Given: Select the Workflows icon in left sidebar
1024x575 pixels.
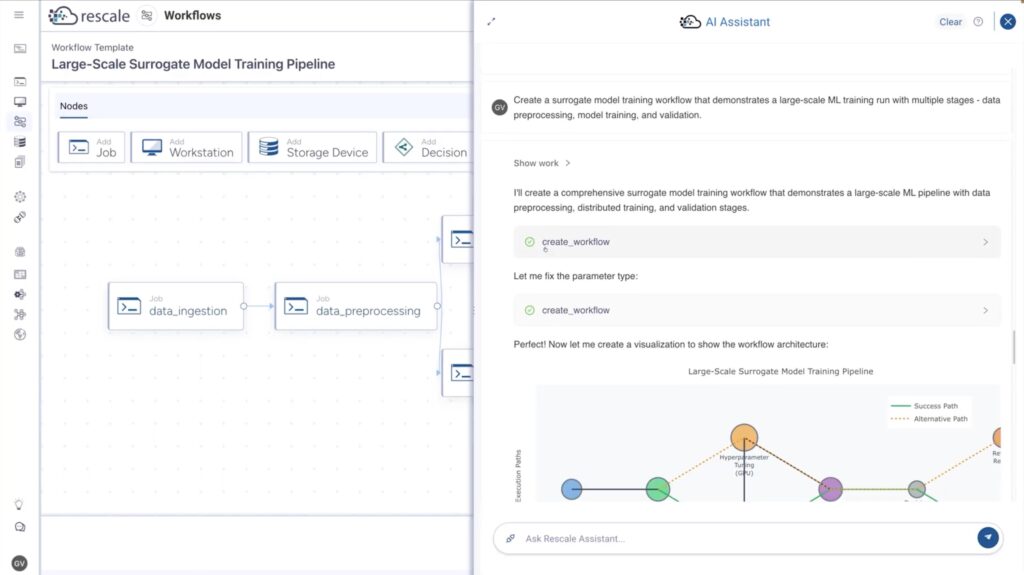Looking at the screenshot, I should coord(20,122).
